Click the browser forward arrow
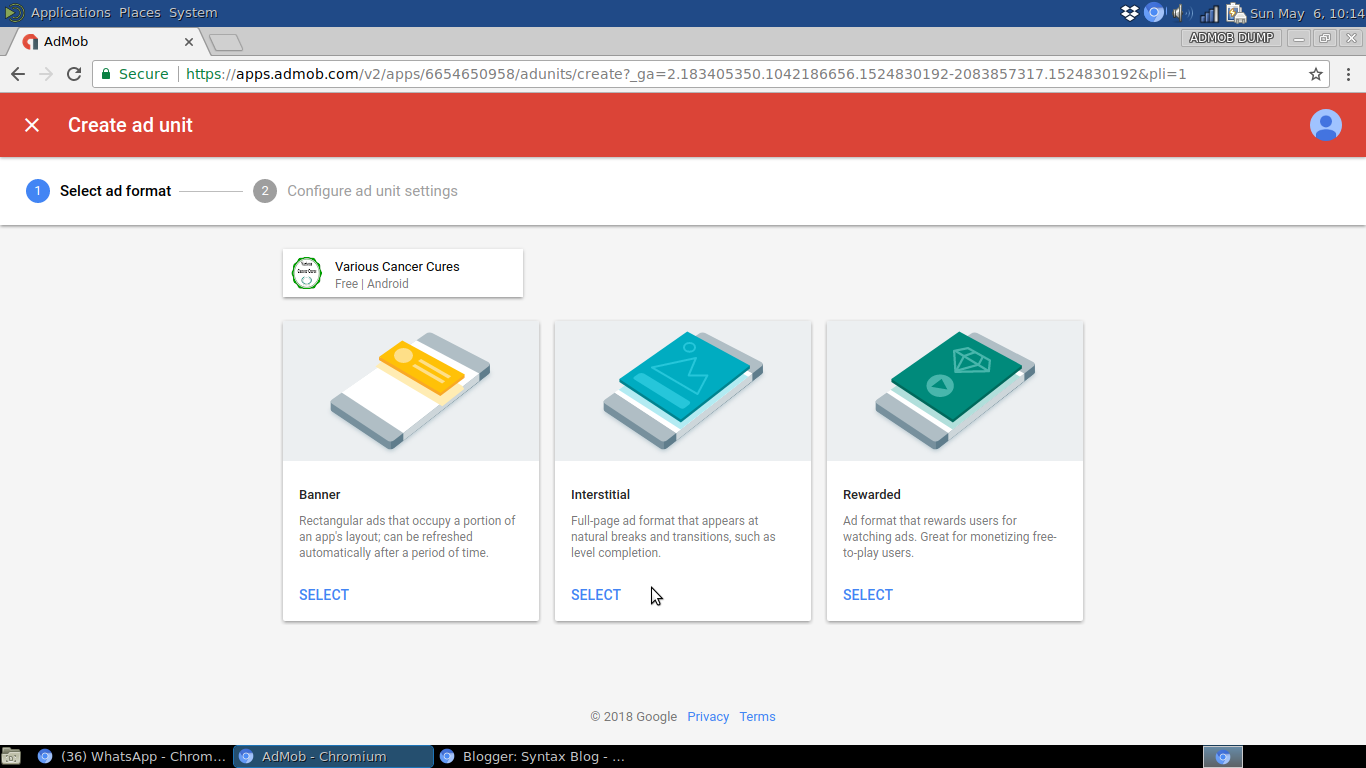The height and width of the screenshot is (768, 1366). click(46, 74)
